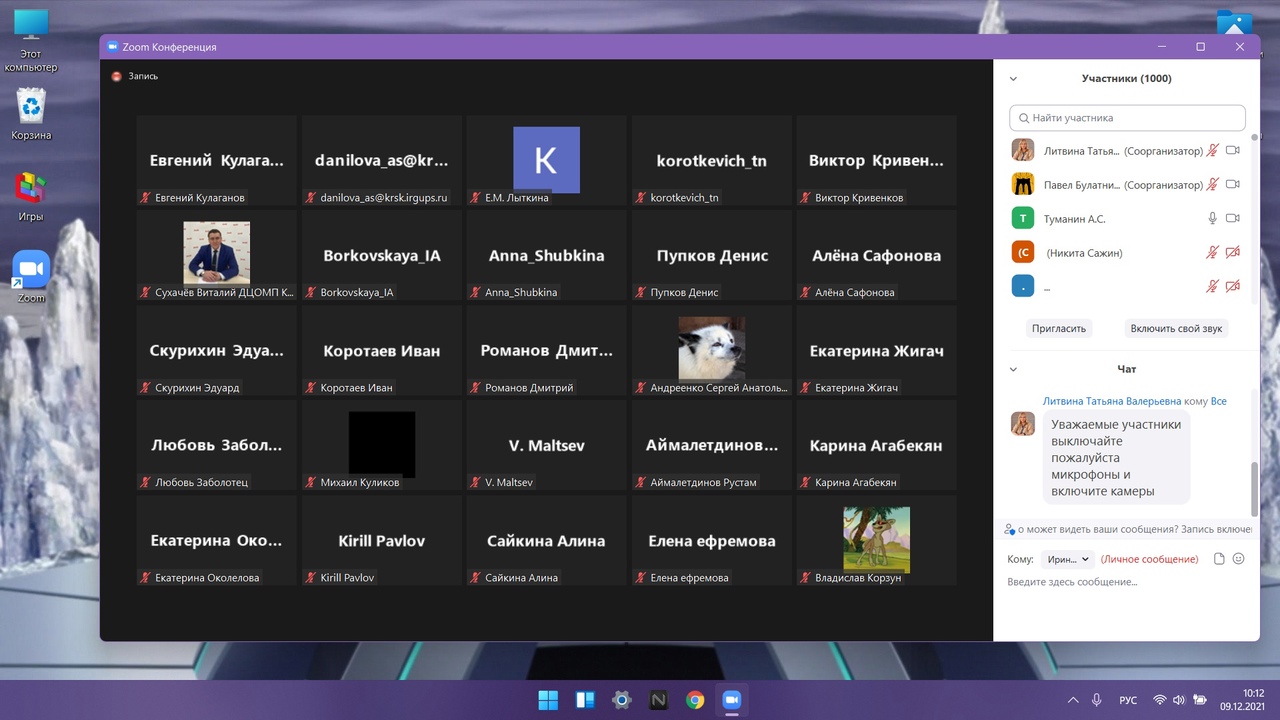Open the emoji picker in chat
Viewport: 1280px width, 720px height.
[1239, 559]
